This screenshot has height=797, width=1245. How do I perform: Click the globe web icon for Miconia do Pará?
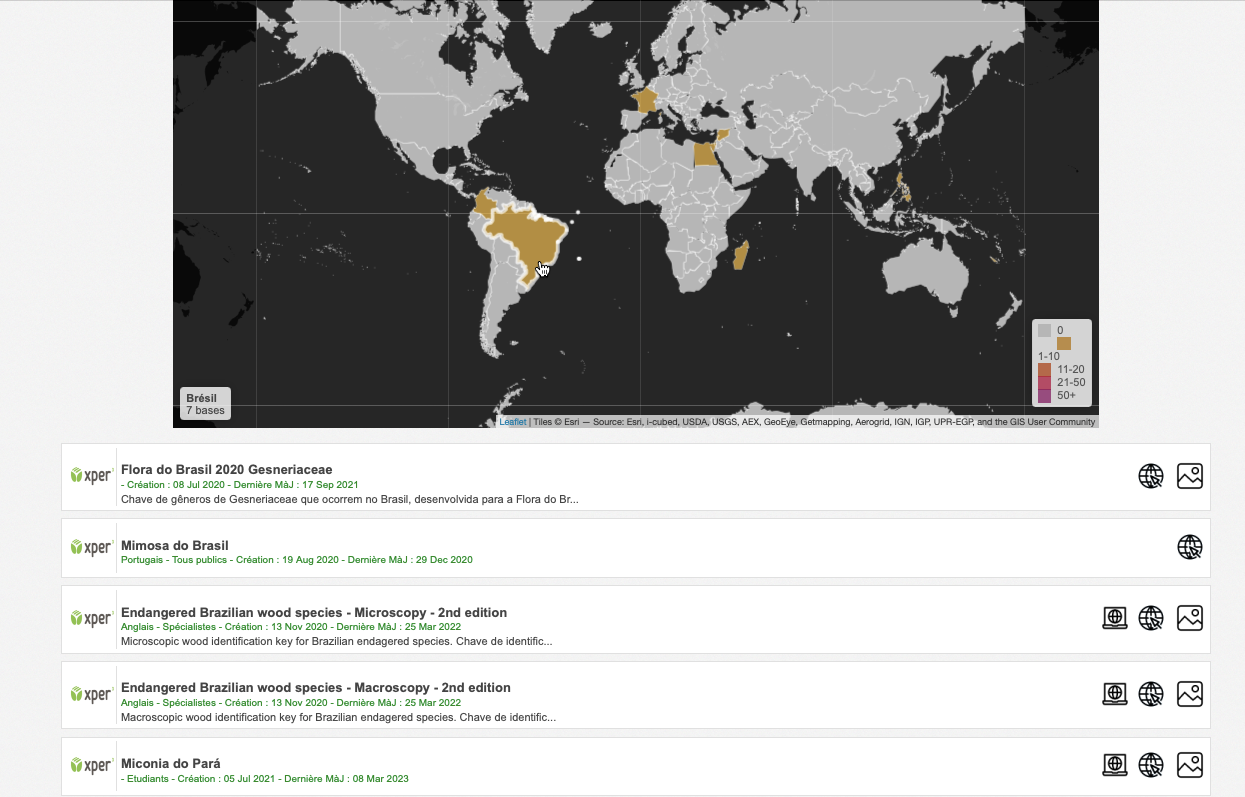[1151, 765]
